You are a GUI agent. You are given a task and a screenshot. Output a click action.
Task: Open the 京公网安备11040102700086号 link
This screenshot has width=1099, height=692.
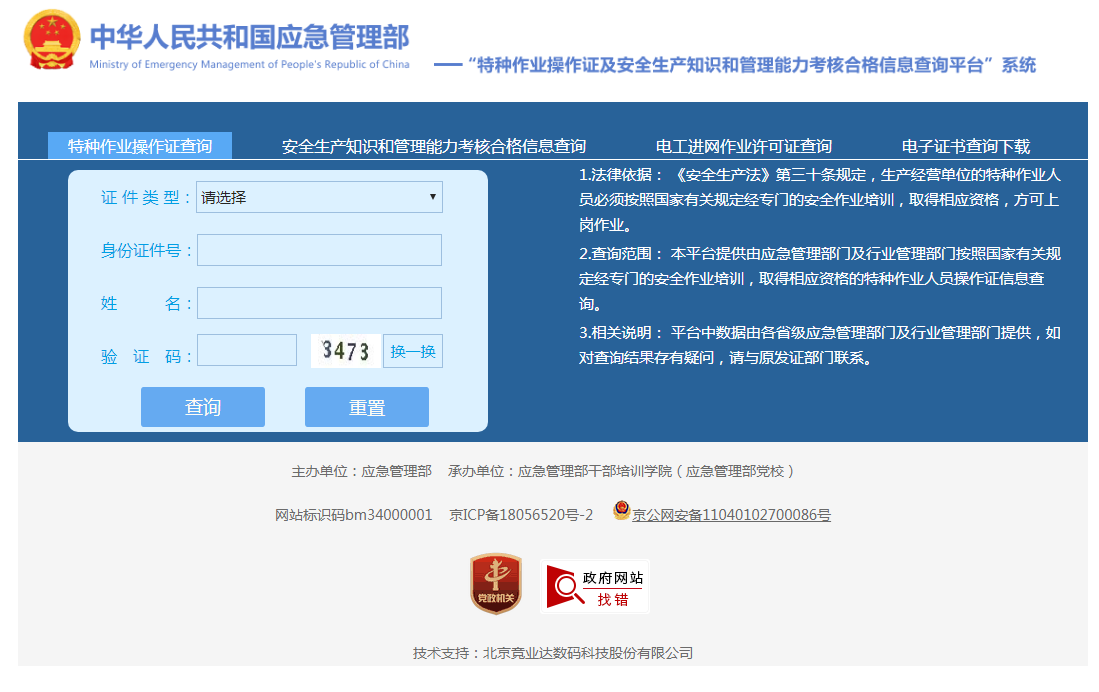click(x=731, y=515)
